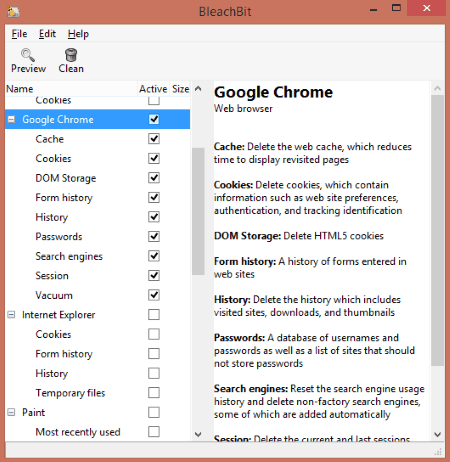Select Most recently used under Paint
This screenshot has height=462, width=450.
coord(78,432)
